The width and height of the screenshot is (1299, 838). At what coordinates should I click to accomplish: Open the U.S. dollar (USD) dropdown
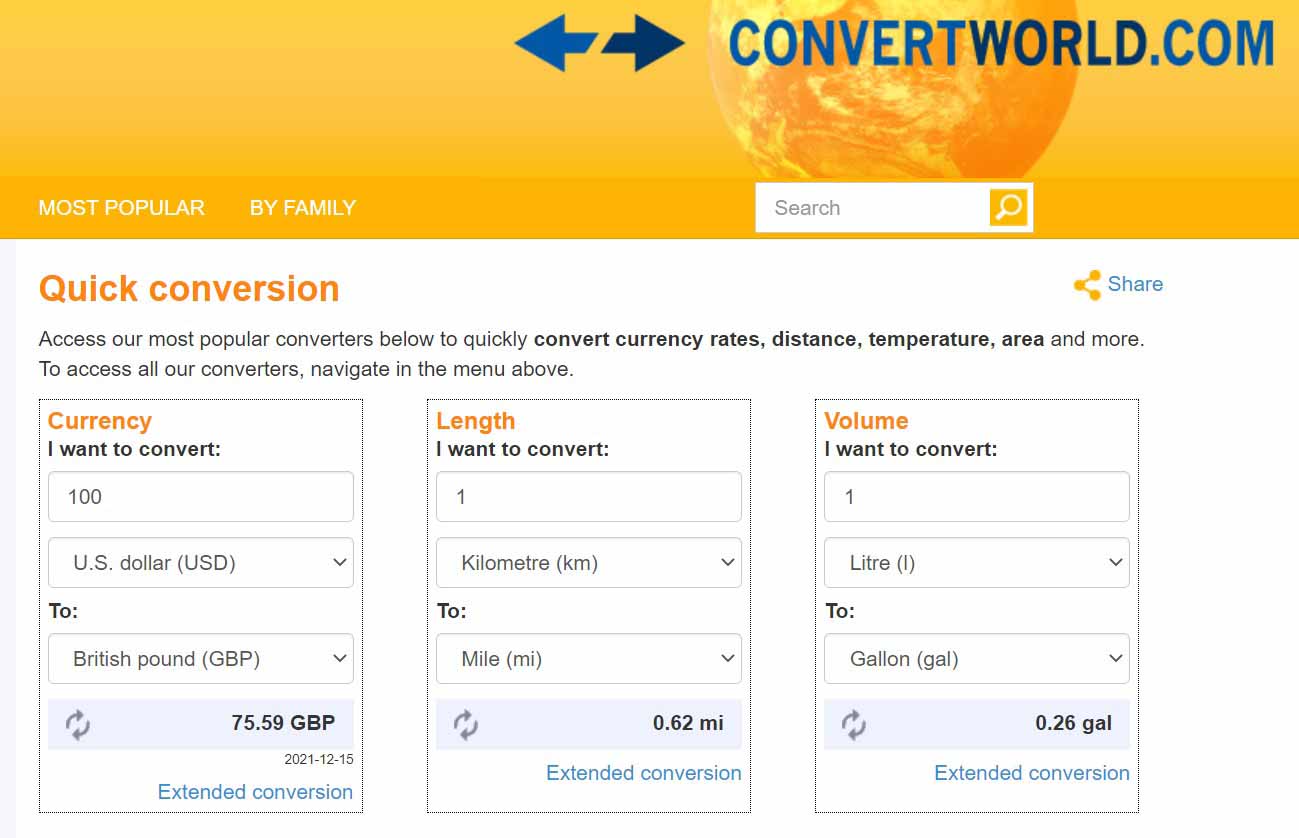click(201, 563)
